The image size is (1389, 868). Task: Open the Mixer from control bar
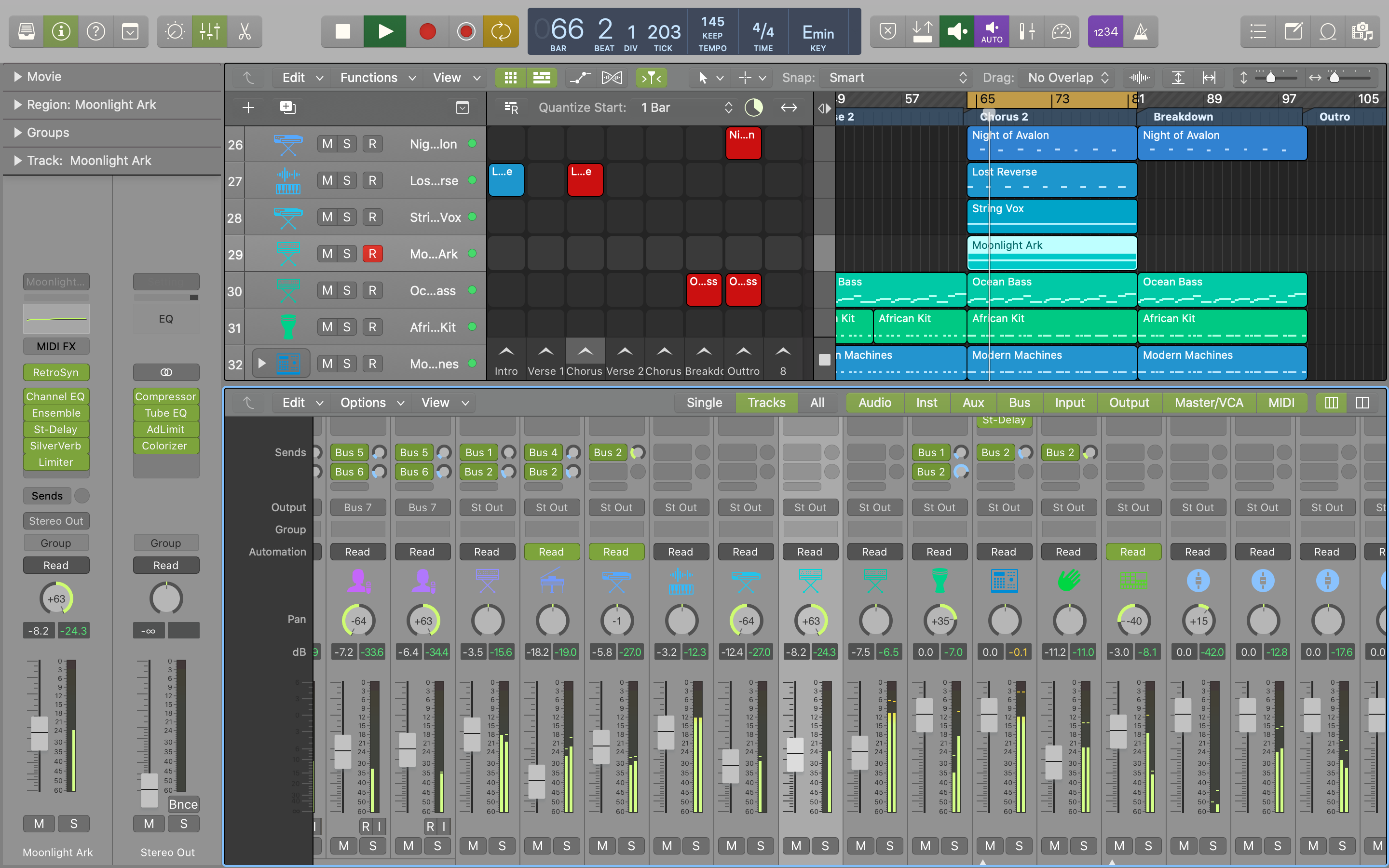[x=209, y=31]
